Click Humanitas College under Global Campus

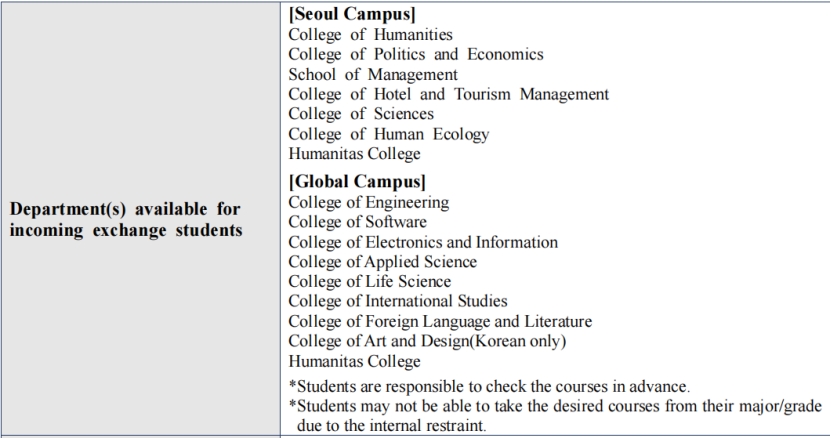(354, 361)
